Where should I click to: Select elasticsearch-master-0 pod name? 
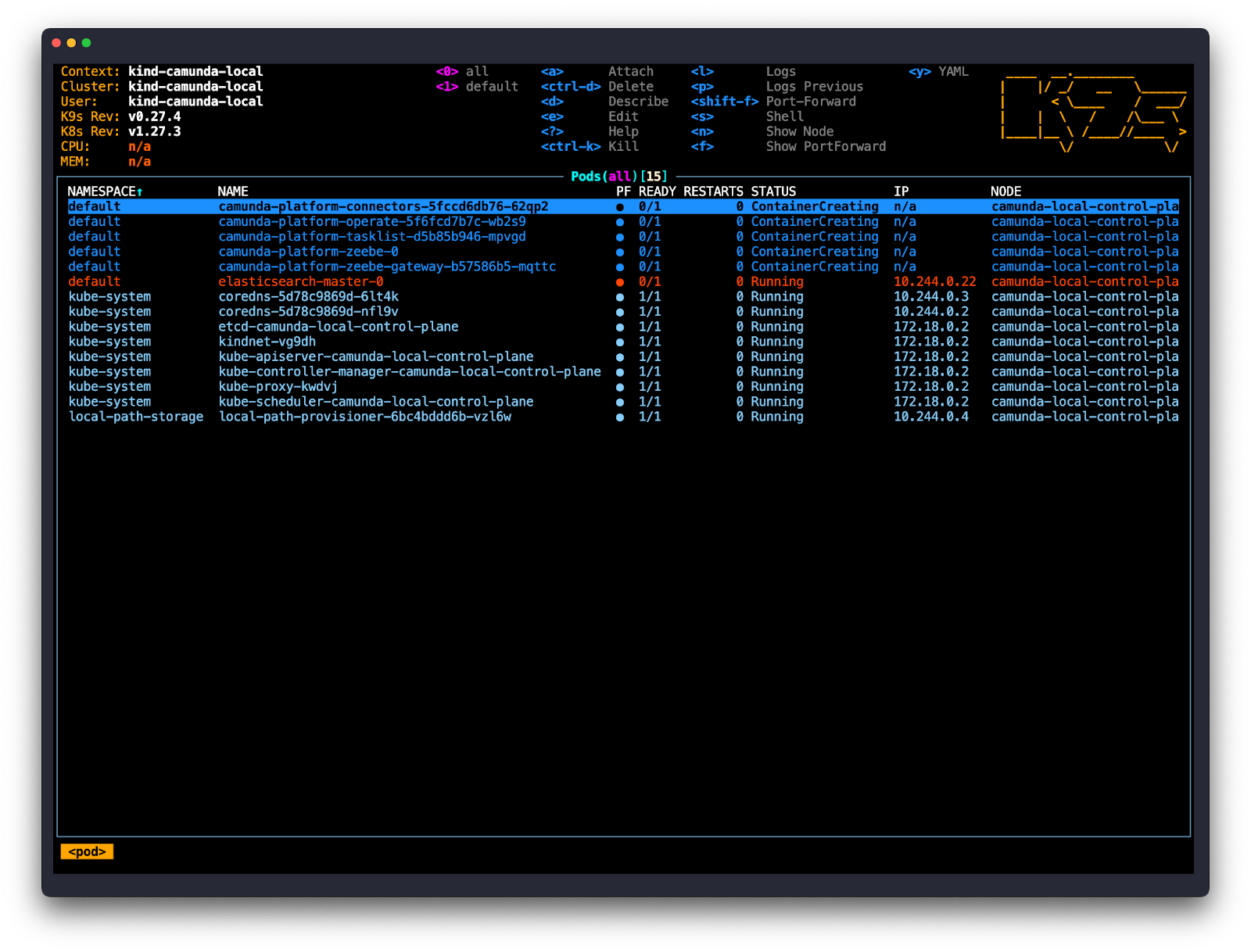coord(301,282)
